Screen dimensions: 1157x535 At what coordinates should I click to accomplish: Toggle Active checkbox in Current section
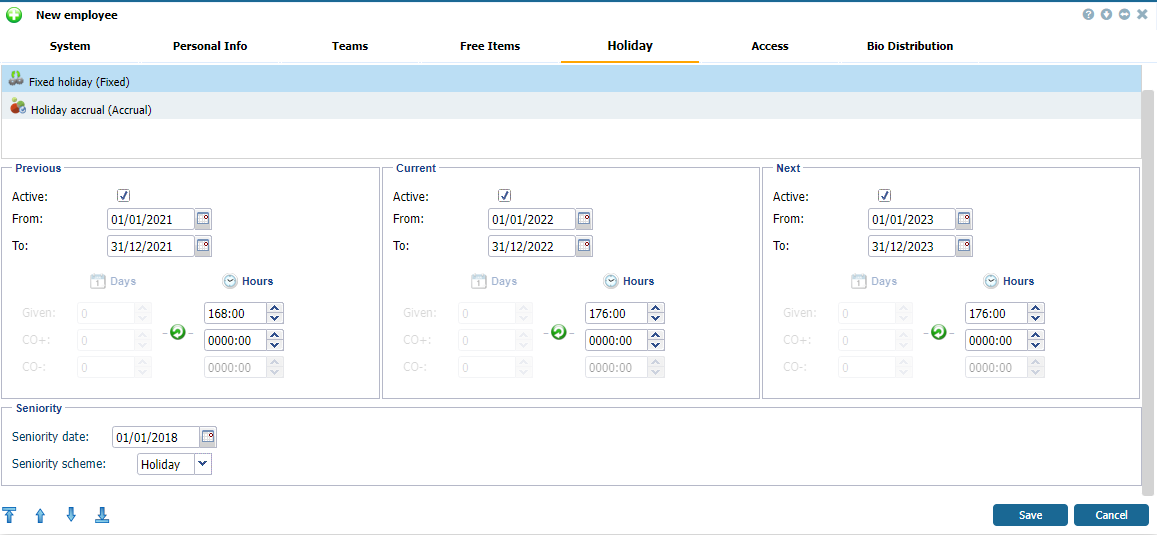[504, 196]
